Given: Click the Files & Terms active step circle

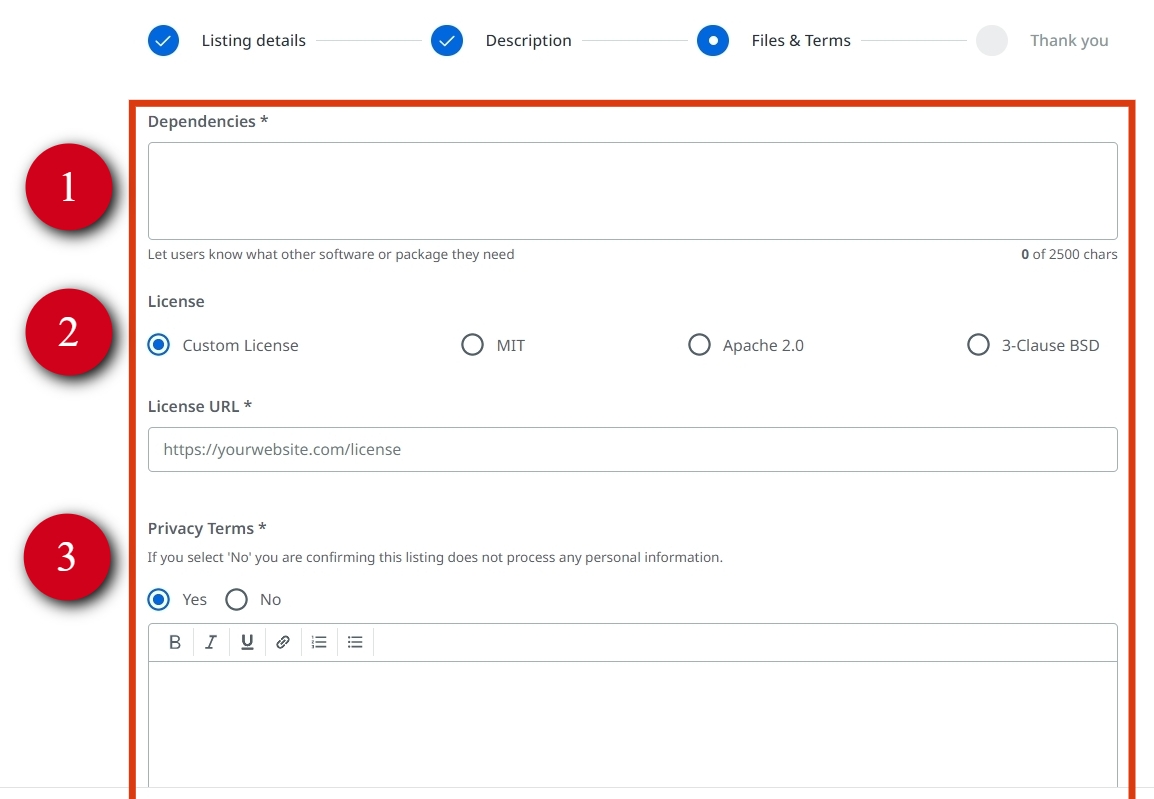Looking at the screenshot, I should click(713, 40).
